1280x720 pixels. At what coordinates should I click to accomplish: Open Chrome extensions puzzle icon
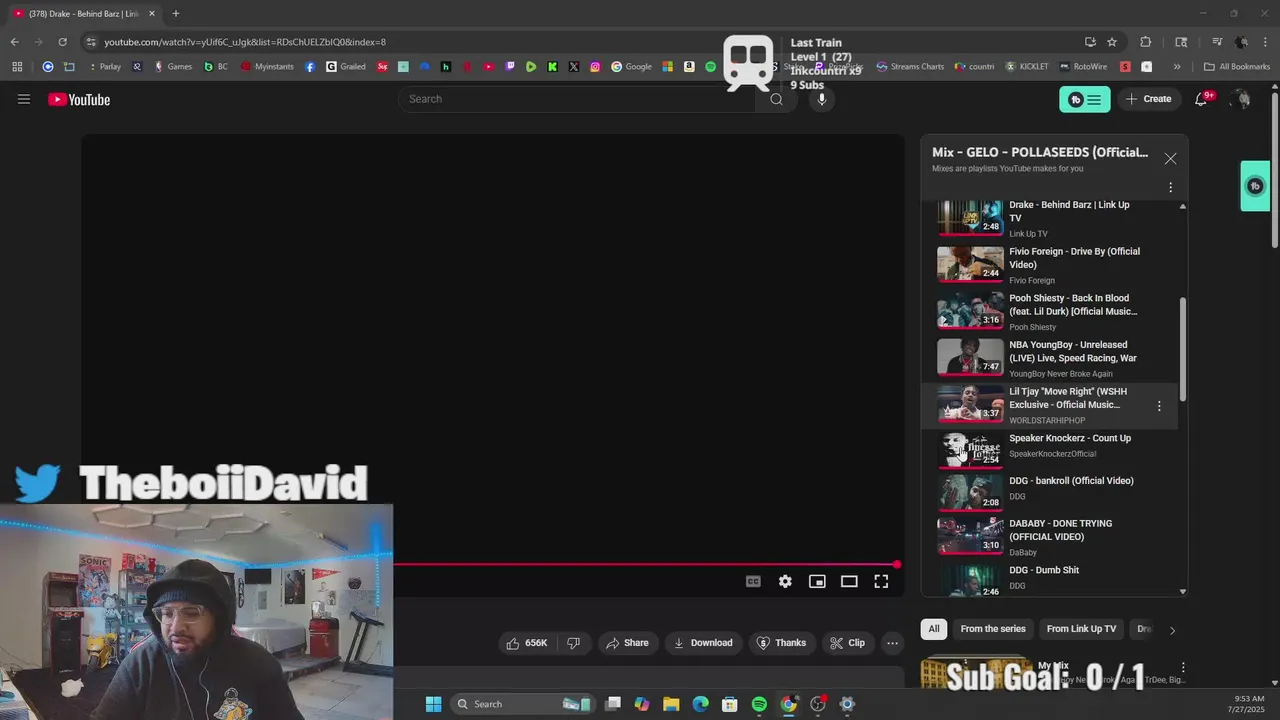click(x=1146, y=42)
